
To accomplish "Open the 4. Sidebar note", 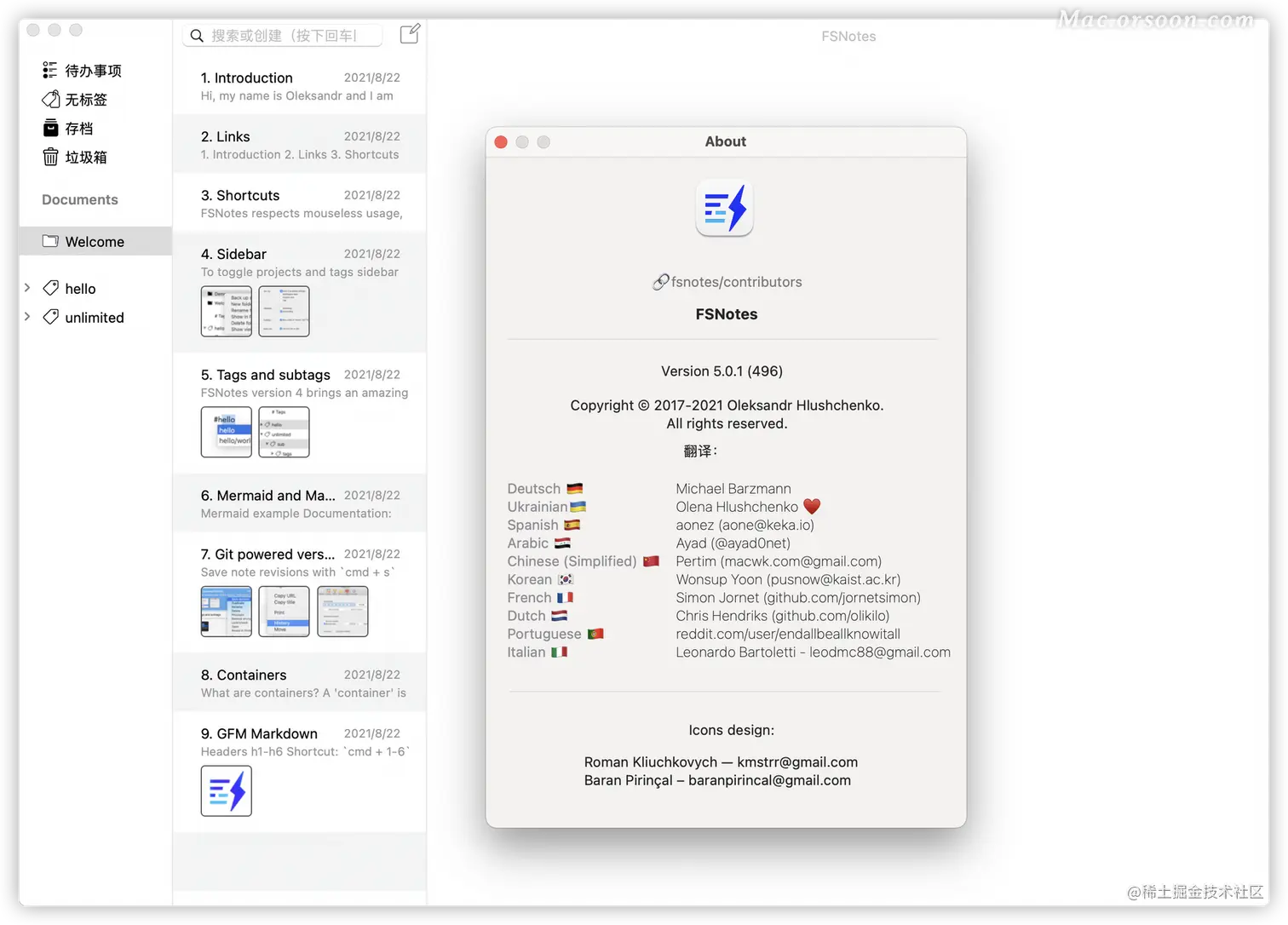I will point(300,292).
